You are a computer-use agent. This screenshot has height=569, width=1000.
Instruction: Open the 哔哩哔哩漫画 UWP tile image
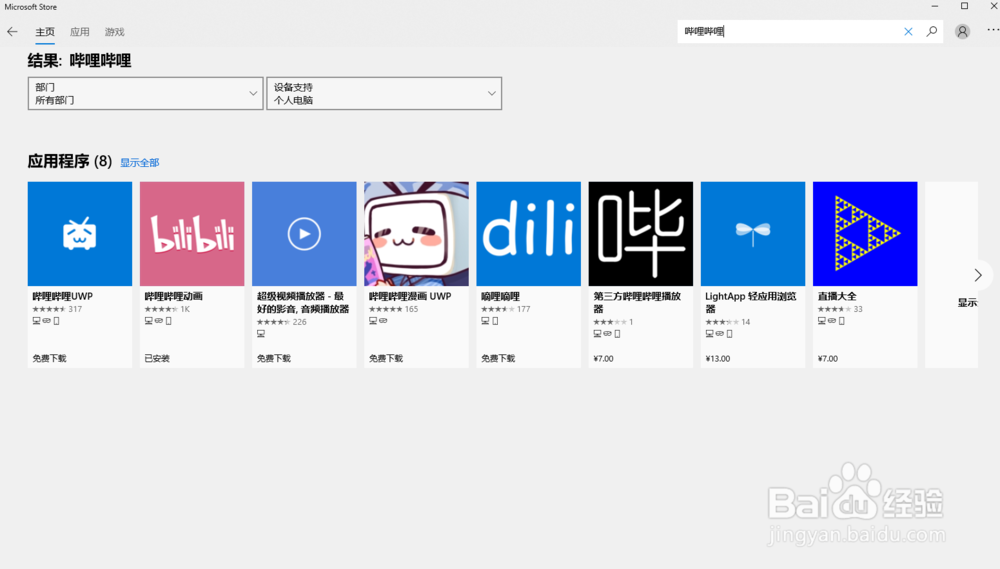416,233
